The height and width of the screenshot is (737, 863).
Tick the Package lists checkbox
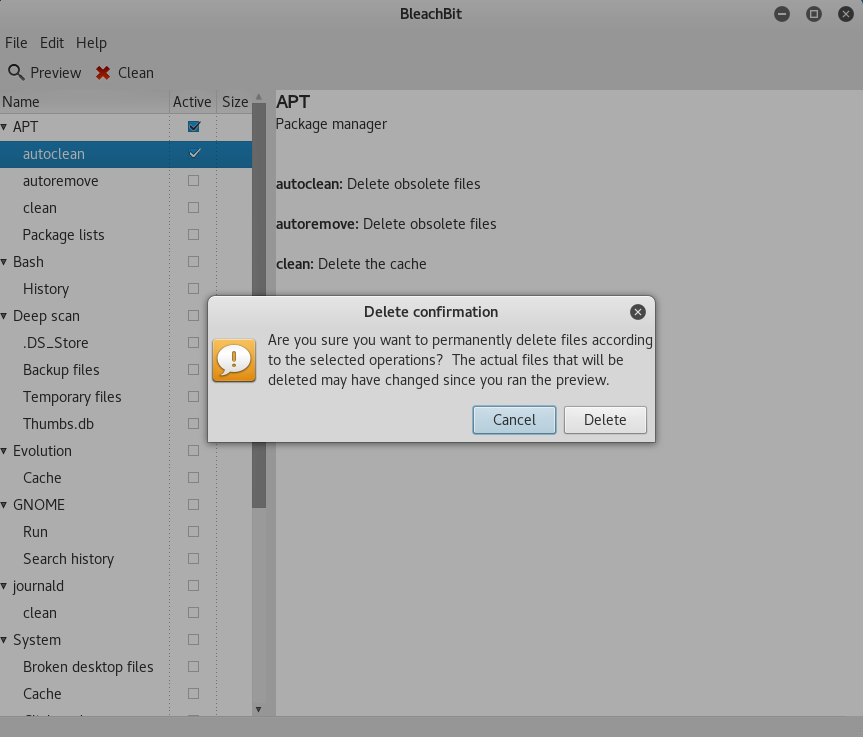coord(193,234)
